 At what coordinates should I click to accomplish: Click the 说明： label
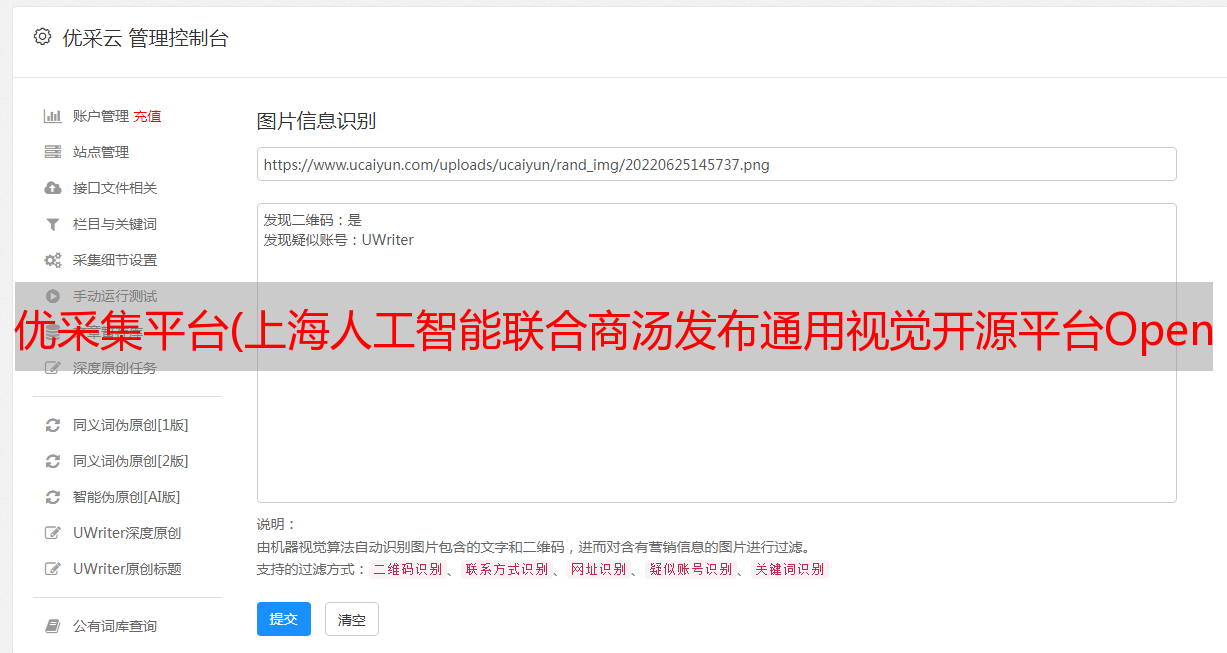click(x=276, y=524)
